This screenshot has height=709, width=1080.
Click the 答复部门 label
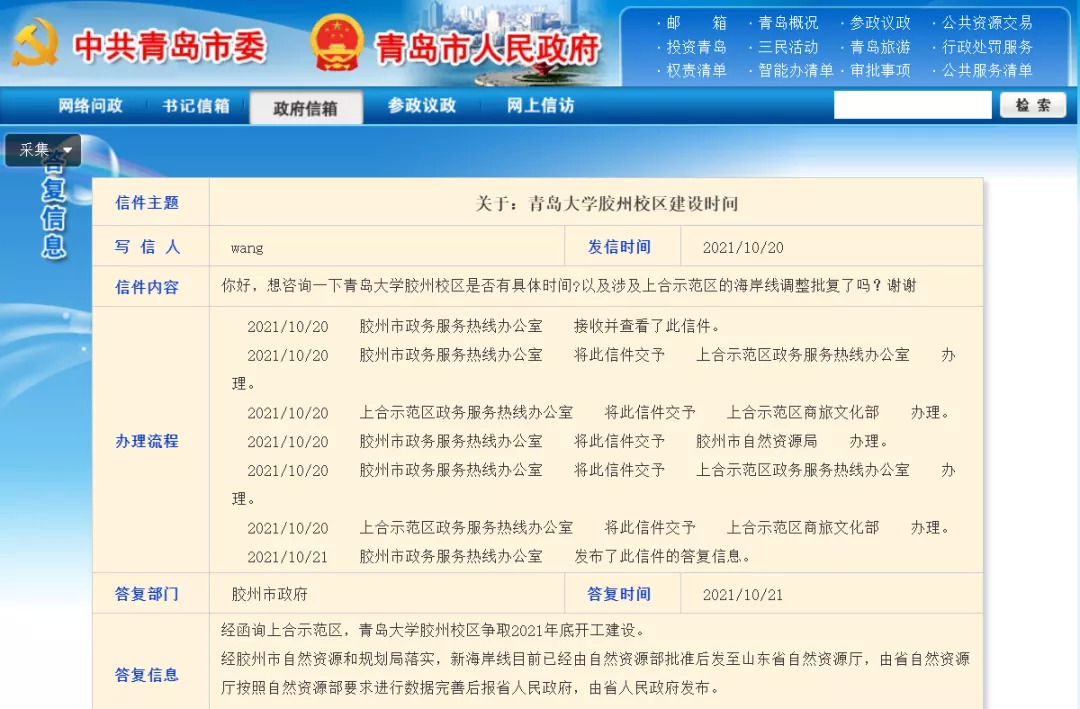pyautogui.click(x=147, y=594)
